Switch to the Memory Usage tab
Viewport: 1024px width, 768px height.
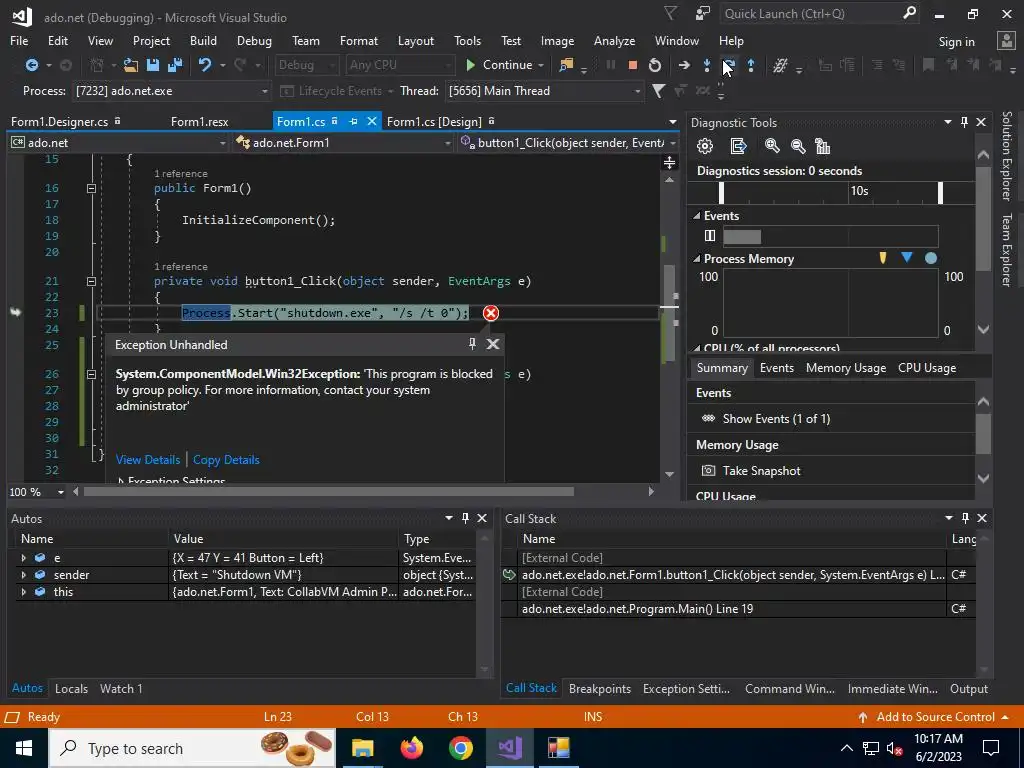point(846,368)
